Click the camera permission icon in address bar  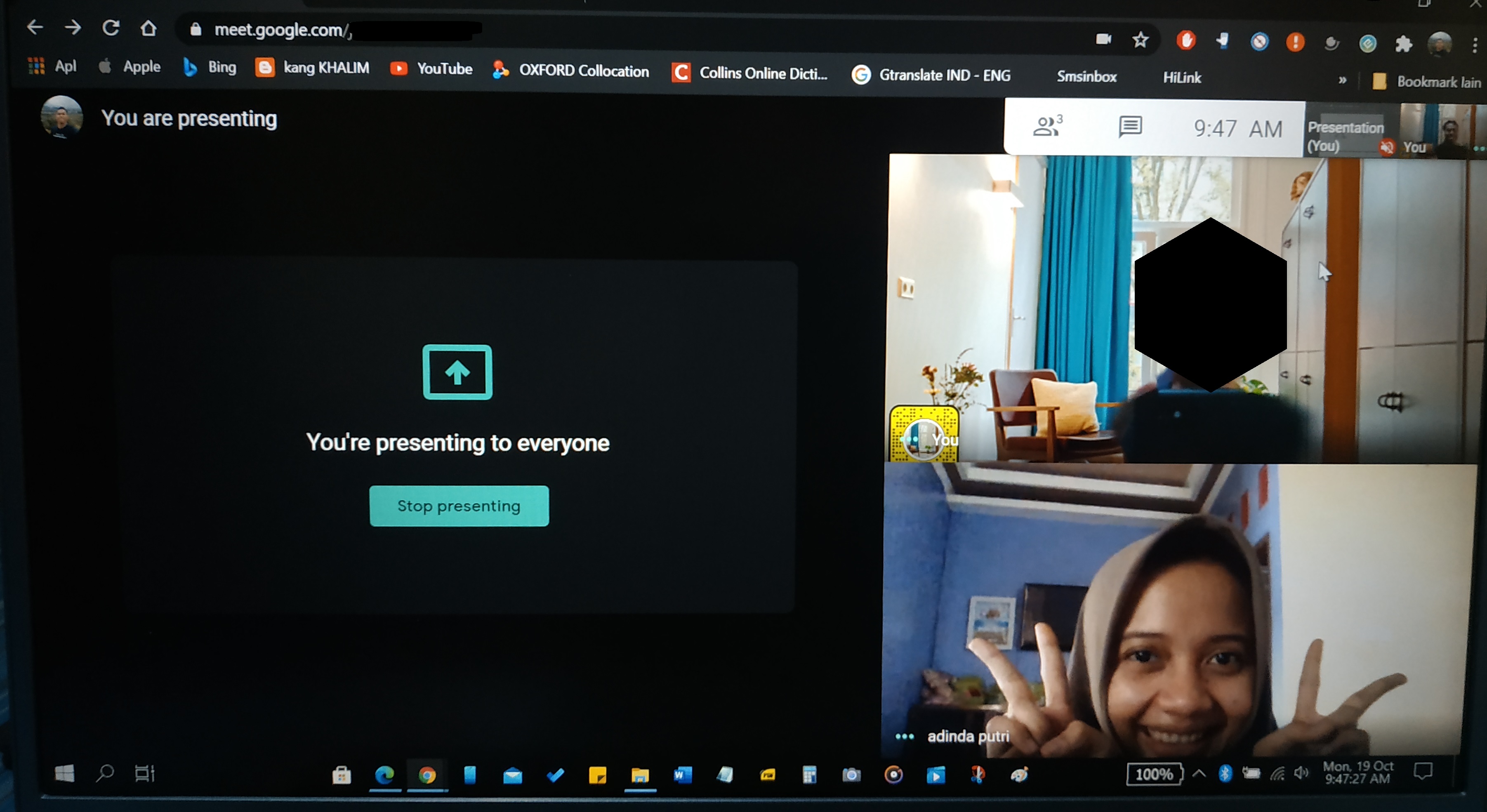[1103, 39]
